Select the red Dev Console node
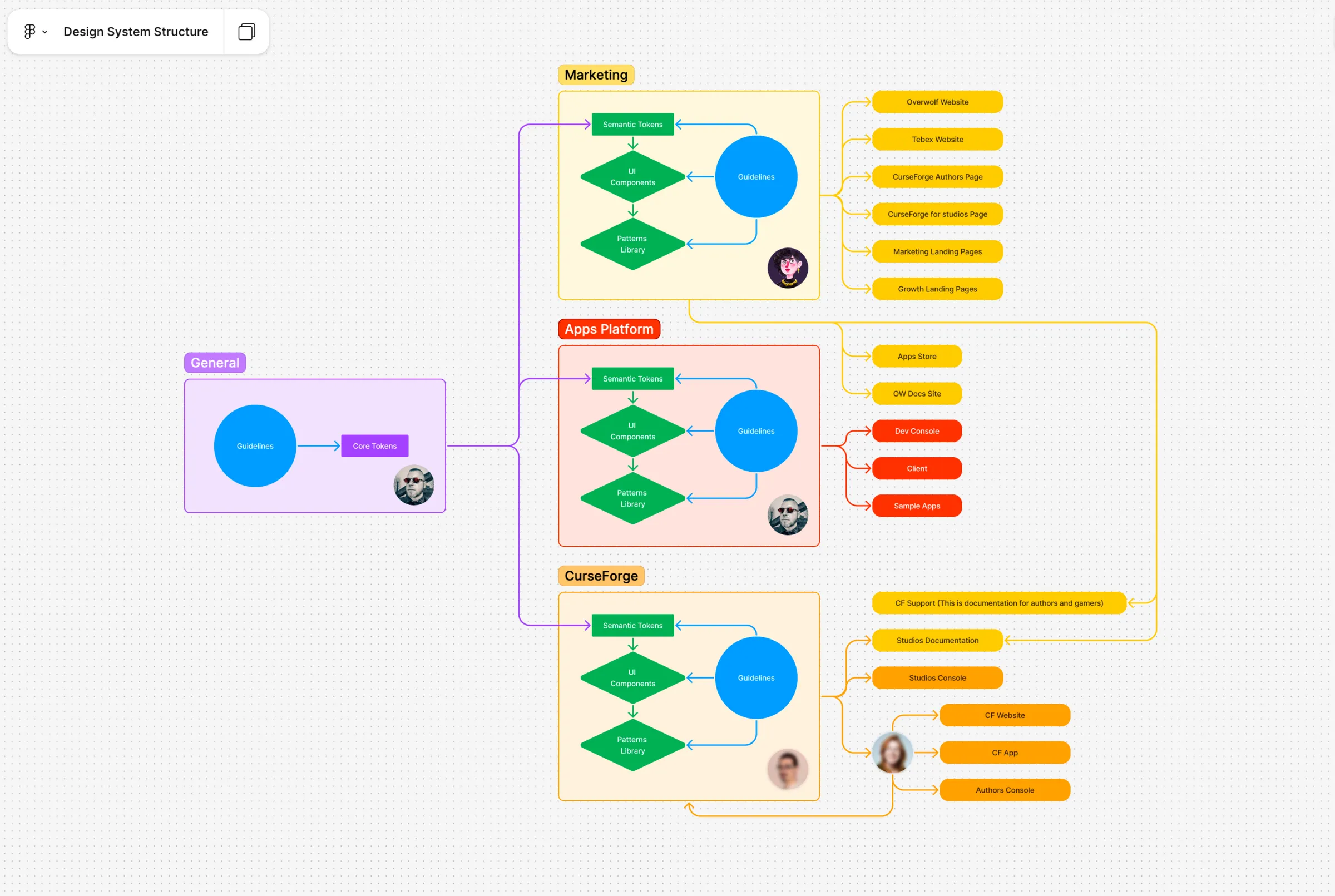This screenshot has height=896, width=1335. pos(917,432)
